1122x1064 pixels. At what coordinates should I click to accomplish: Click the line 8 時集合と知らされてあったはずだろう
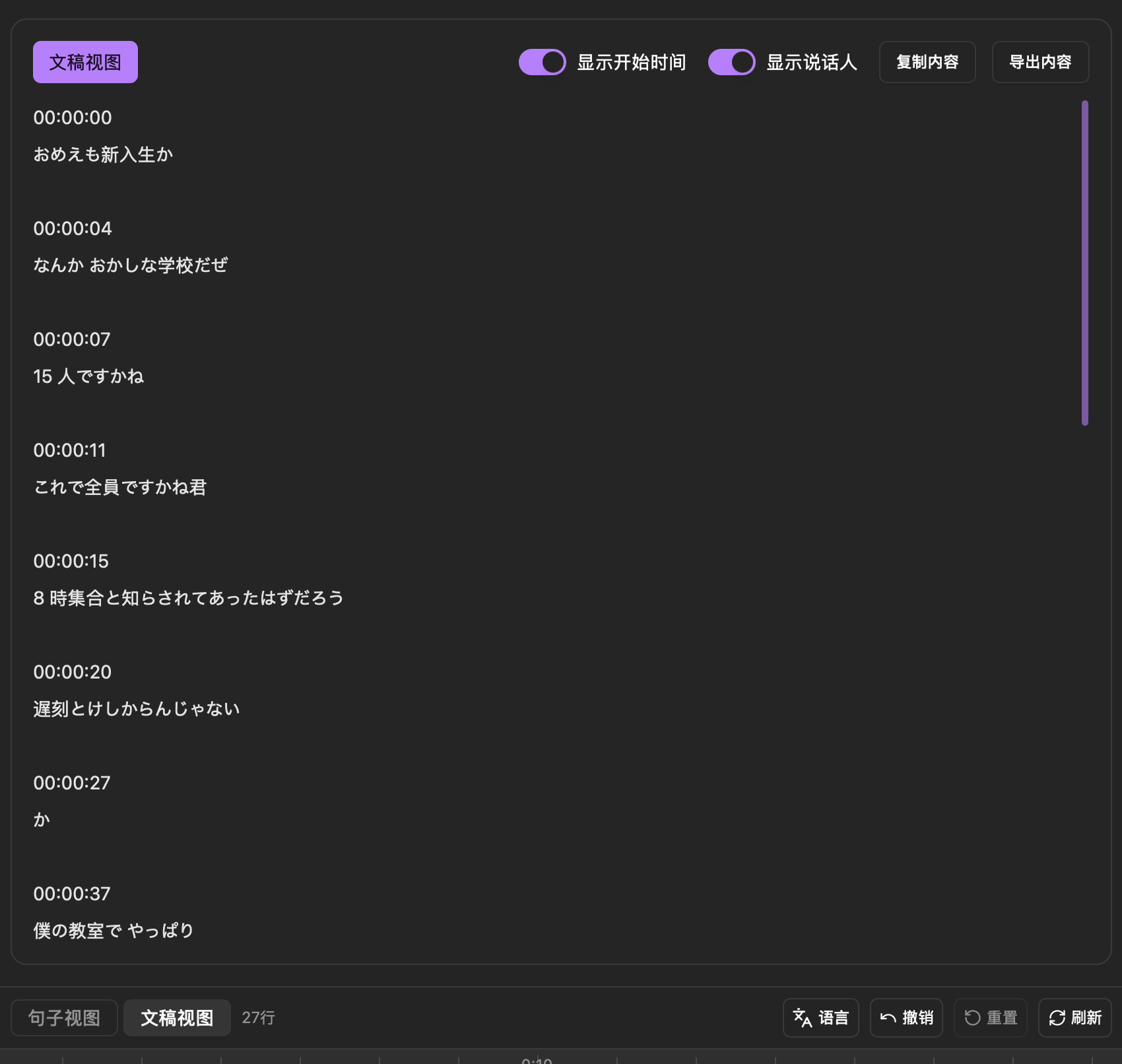[x=189, y=598]
